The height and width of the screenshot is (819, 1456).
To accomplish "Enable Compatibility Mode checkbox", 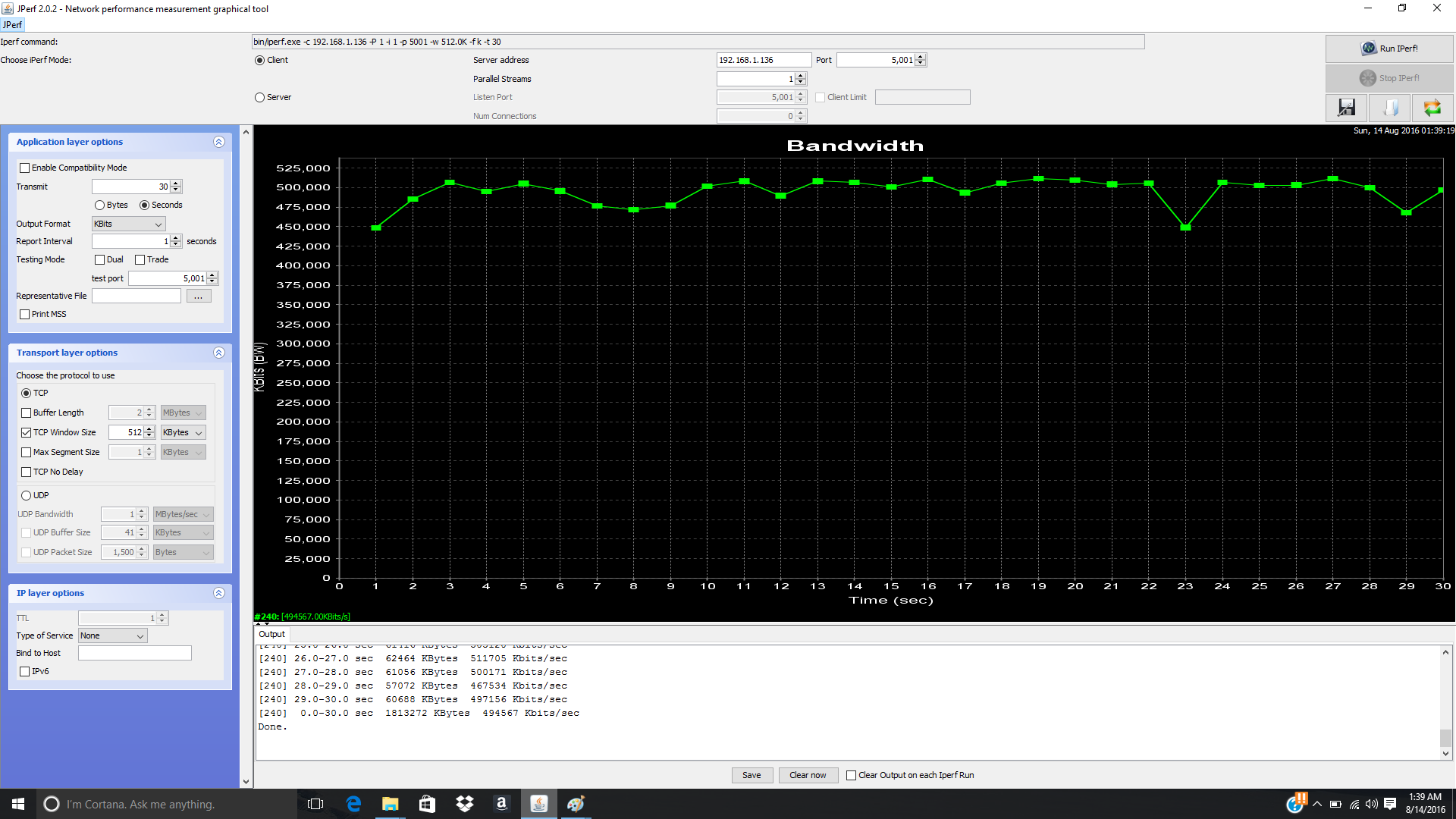I will [25, 168].
